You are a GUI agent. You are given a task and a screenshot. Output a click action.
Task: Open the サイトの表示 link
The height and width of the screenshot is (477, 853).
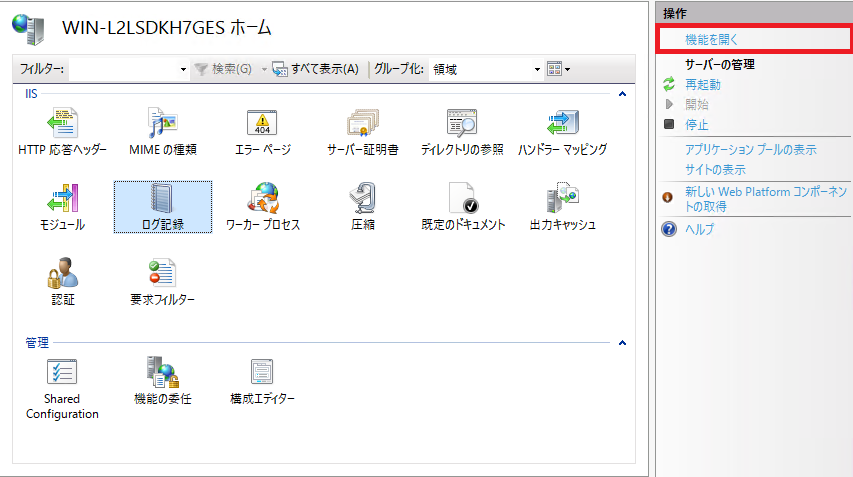715,170
